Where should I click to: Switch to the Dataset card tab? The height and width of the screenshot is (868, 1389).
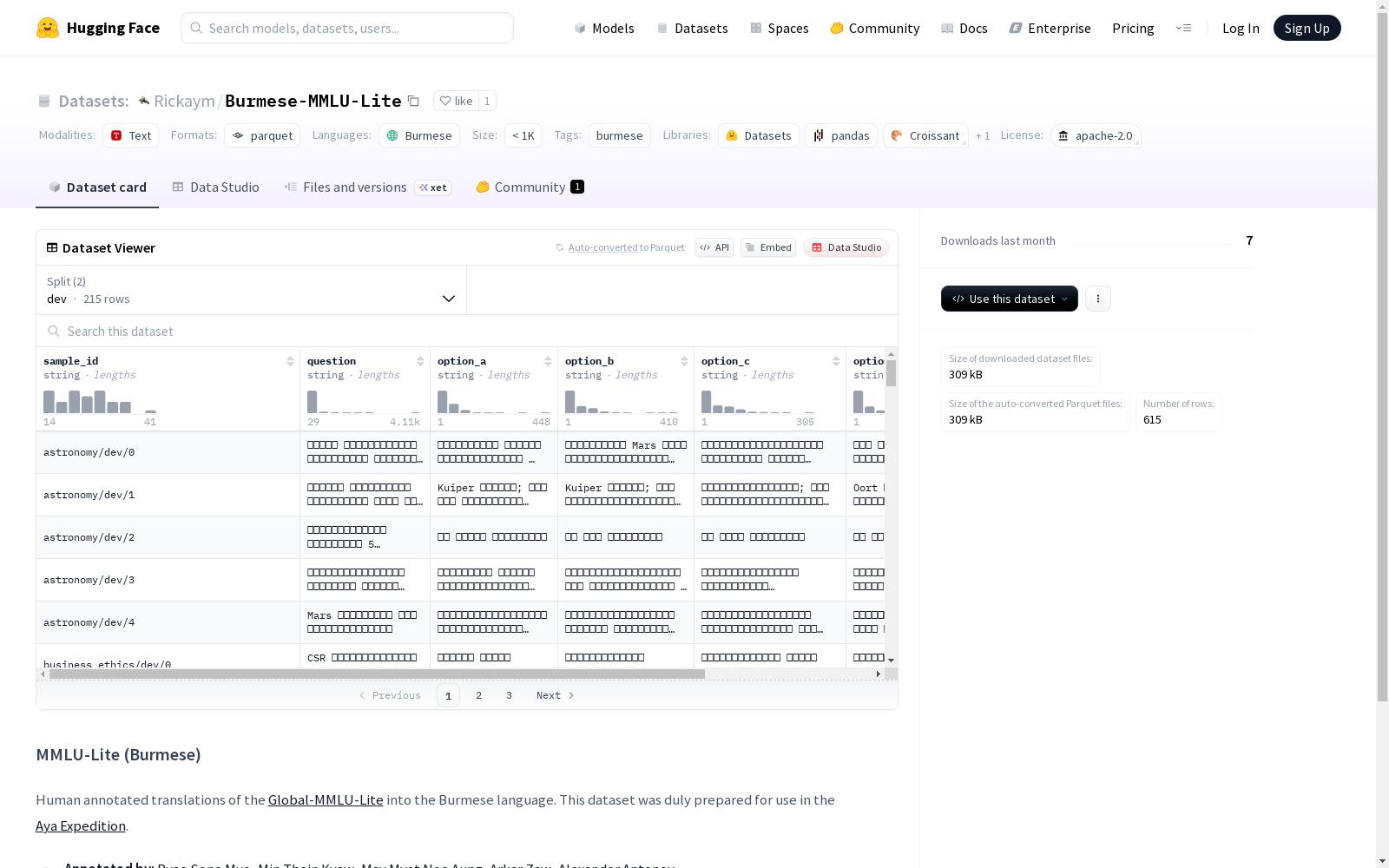point(97,187)
